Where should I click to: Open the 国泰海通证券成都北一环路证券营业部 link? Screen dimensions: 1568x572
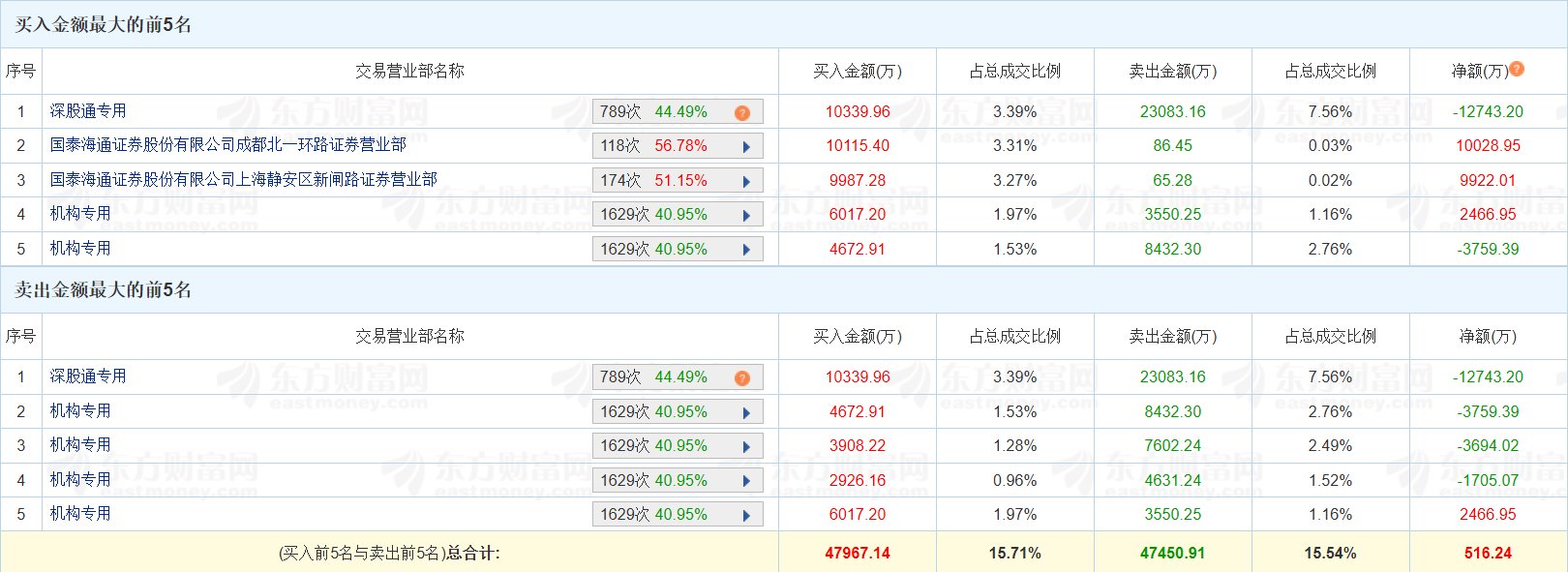coord(227,145)
